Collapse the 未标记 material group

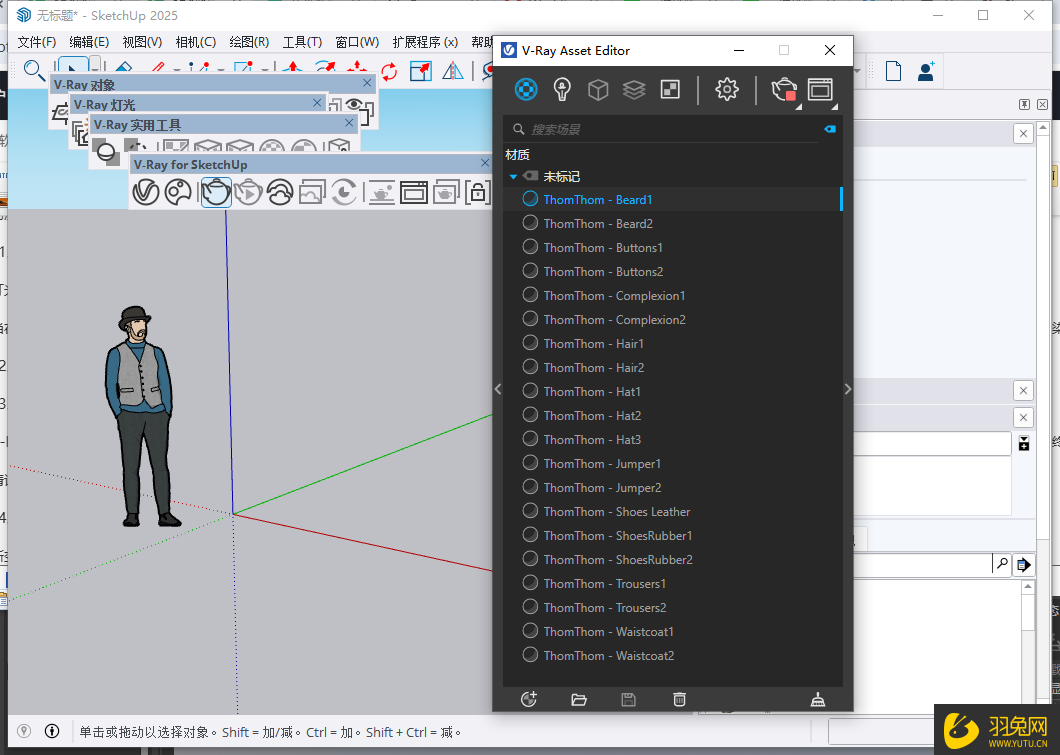point(513,176)
